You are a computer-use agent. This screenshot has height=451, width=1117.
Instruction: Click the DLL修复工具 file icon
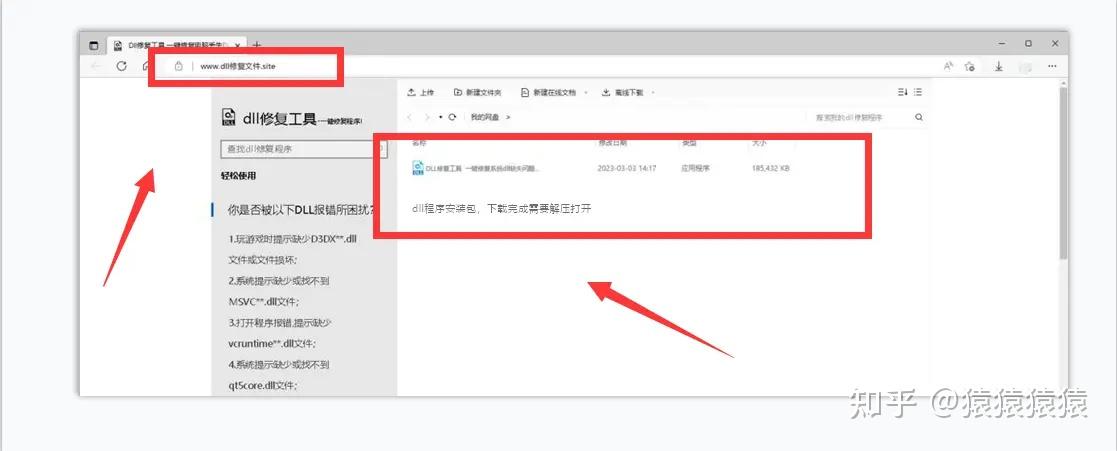[418, 168]
